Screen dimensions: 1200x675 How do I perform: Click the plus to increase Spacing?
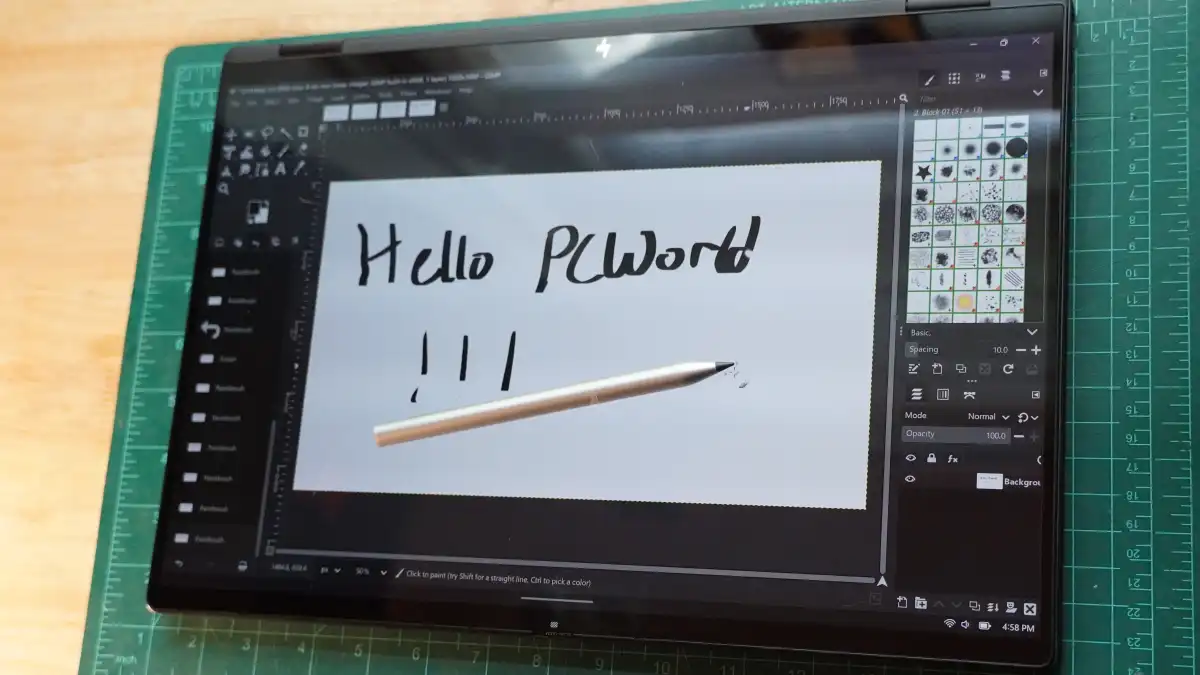(x=1036, y=350)
